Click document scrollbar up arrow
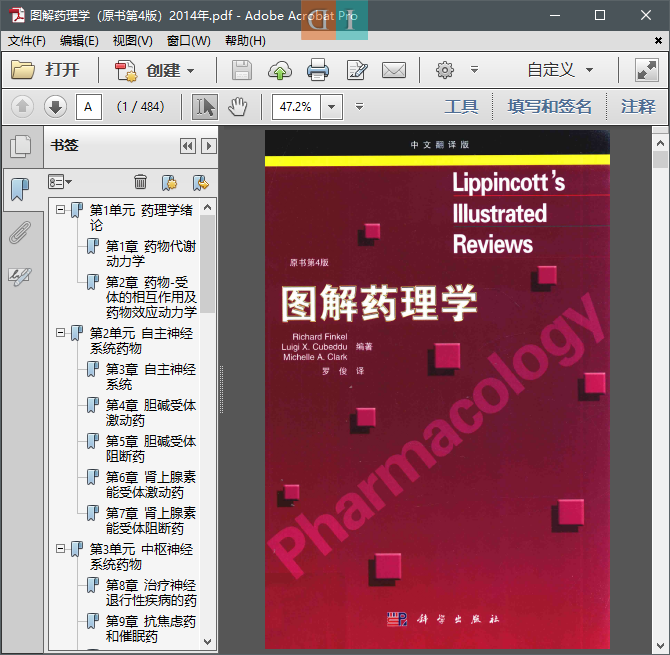670x655 pixels. (x=661, y=143)
